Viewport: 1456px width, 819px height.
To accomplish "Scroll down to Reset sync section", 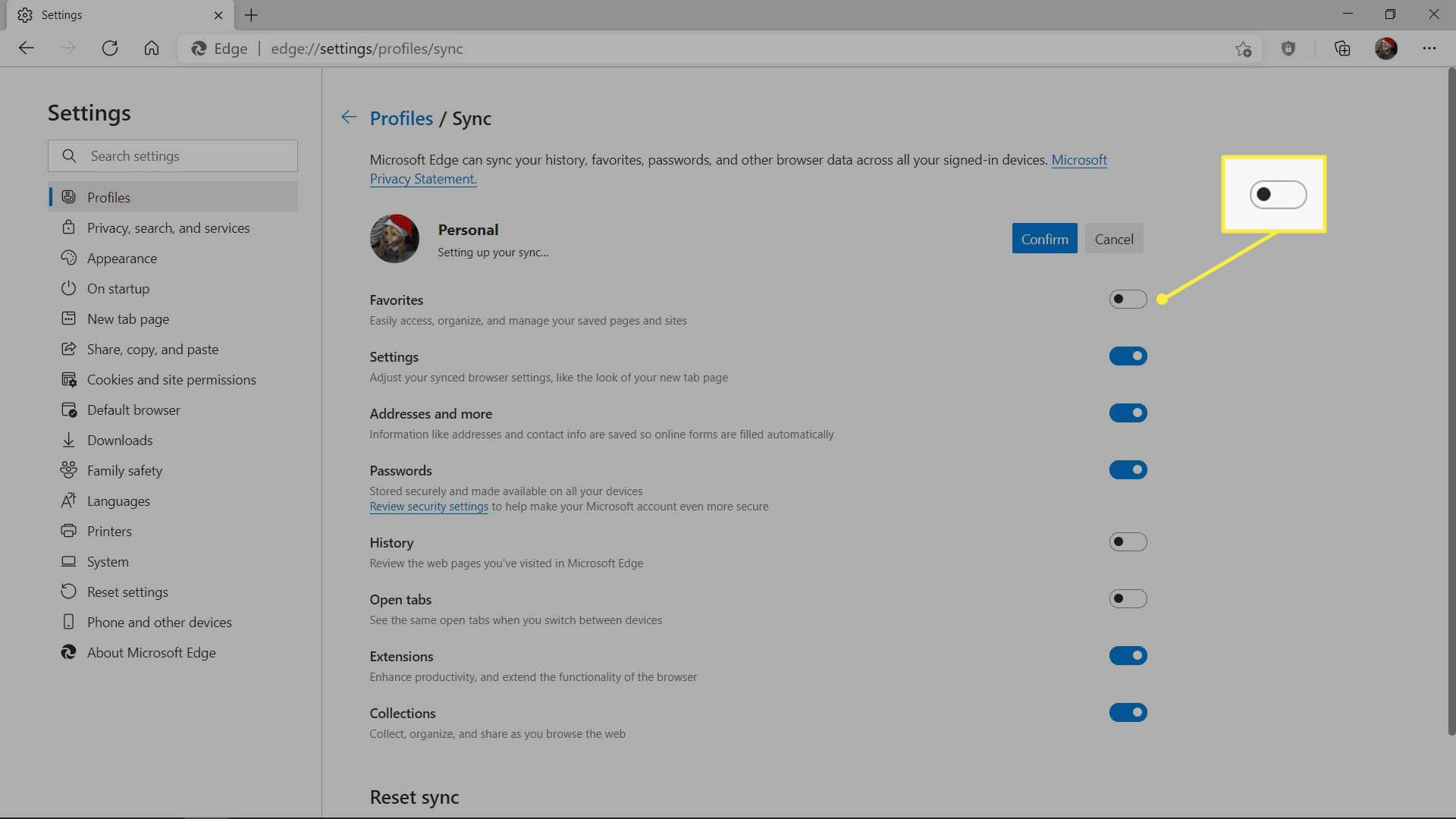I will pyautogui.click(x=414, y=796).
